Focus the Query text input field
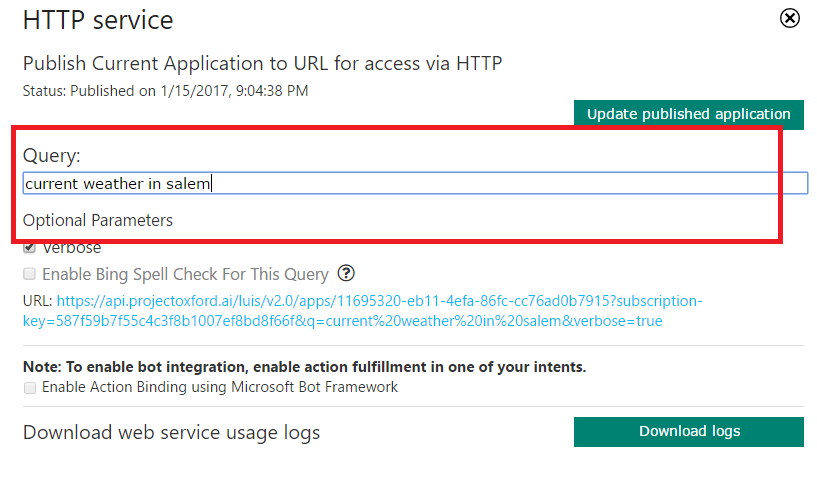 tap(415, 183)
